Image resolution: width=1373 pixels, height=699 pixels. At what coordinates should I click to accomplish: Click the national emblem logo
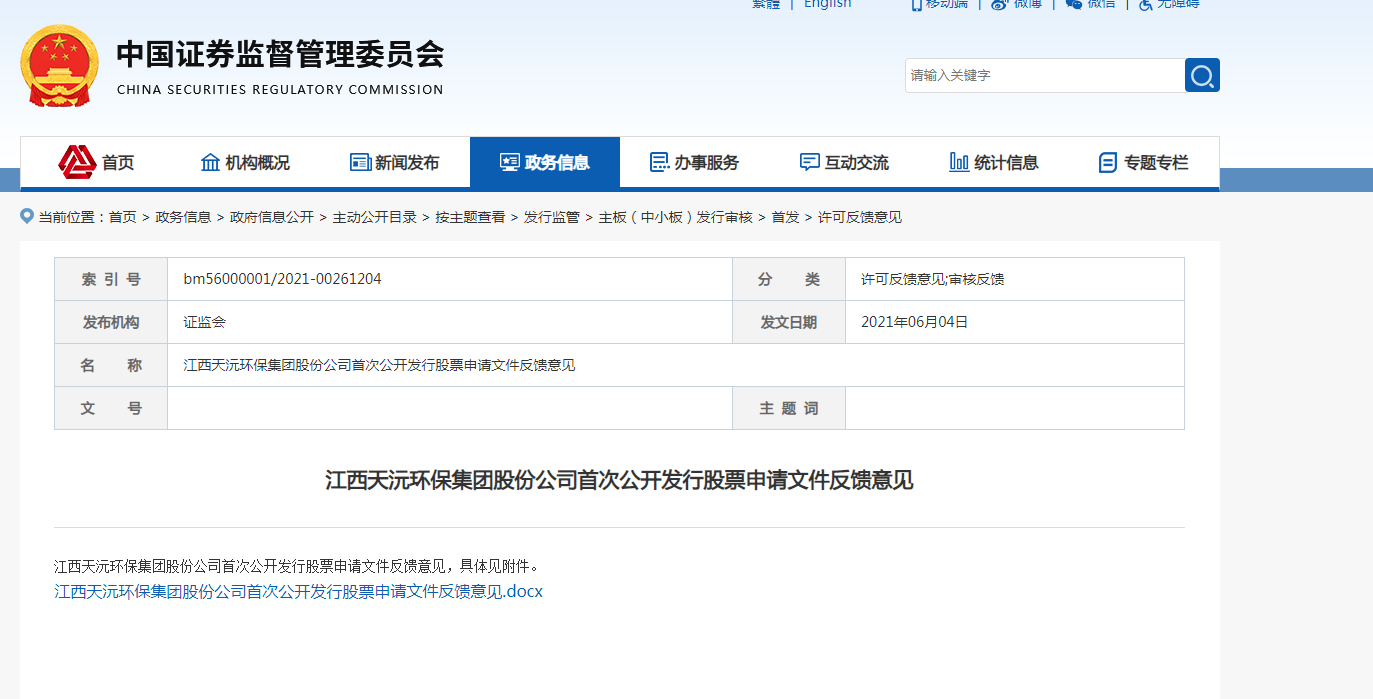coord(60,66)
